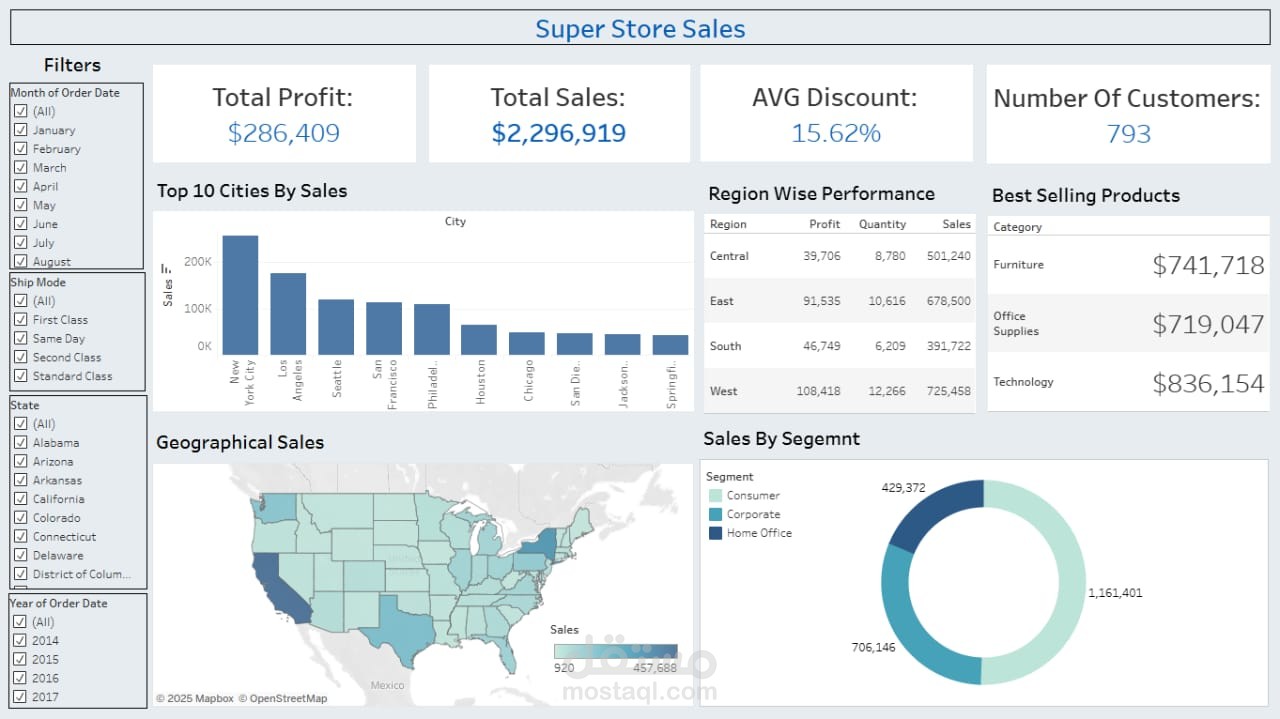Uncheck California in the State filter

(22, 499)
